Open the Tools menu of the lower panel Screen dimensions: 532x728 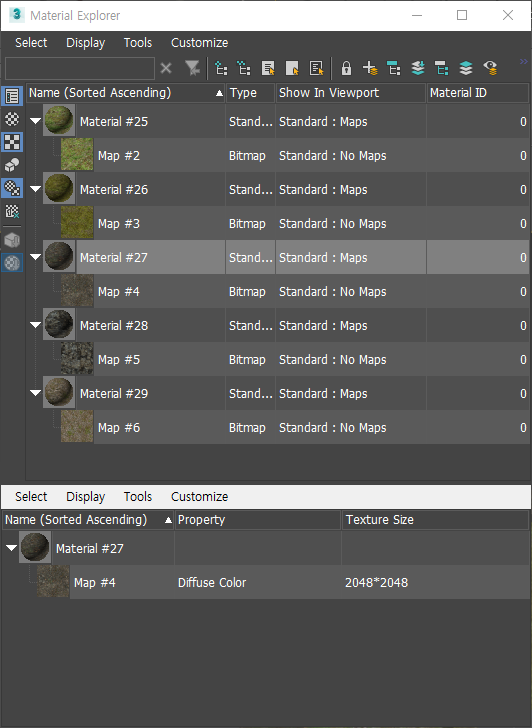(138, 497)
